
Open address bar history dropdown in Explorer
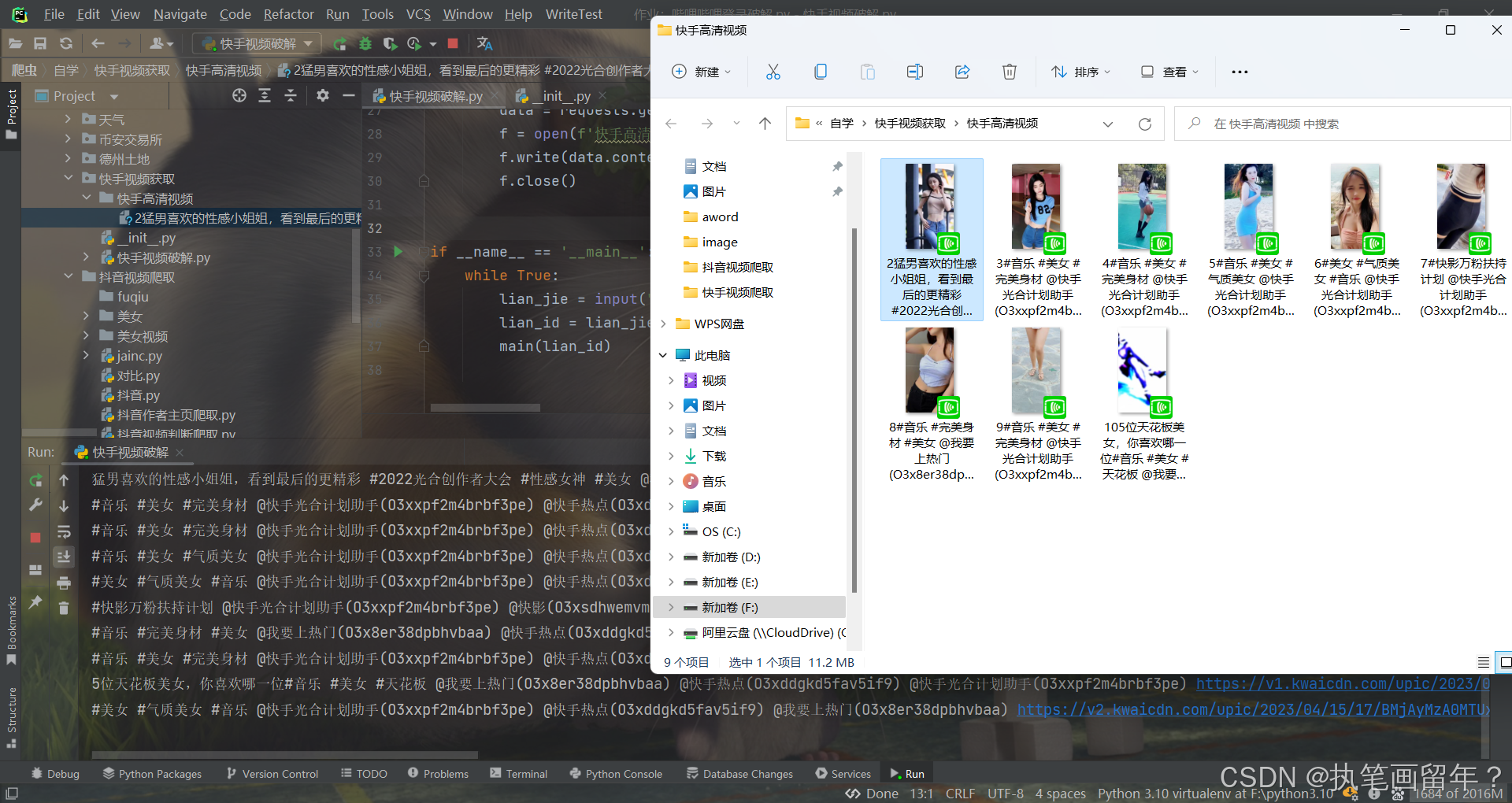point(1108,124)
